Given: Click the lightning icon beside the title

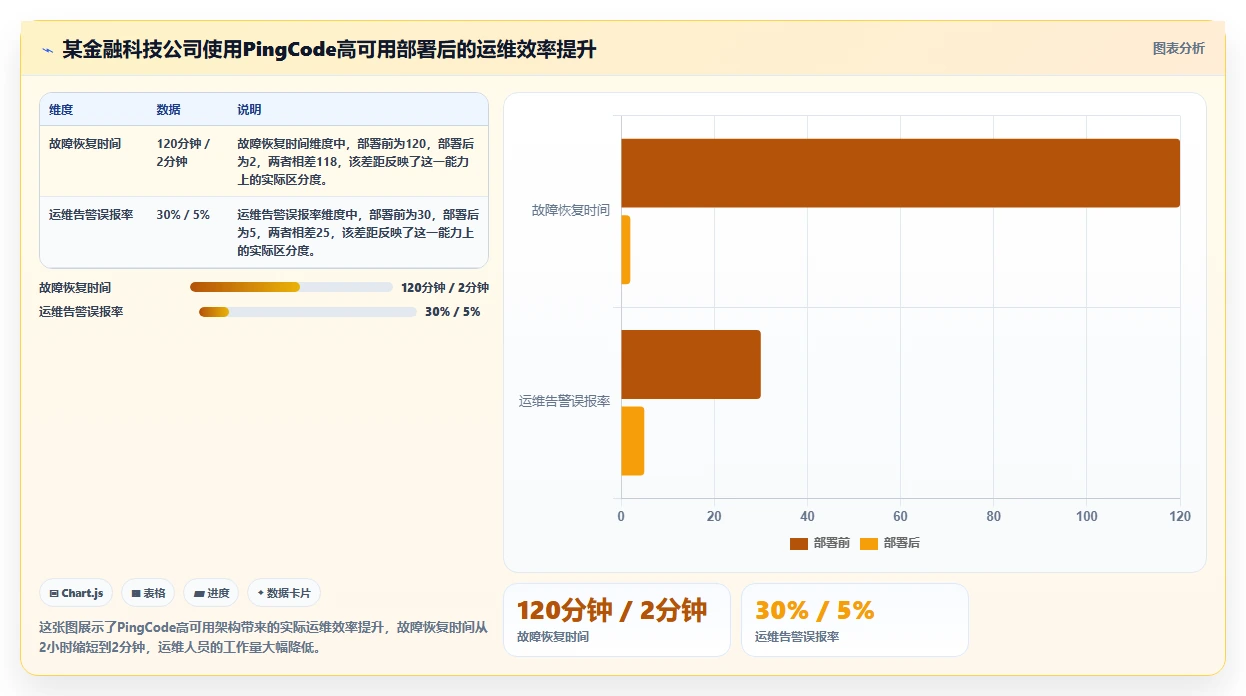Looking at the screenshot, I should 47,50.
